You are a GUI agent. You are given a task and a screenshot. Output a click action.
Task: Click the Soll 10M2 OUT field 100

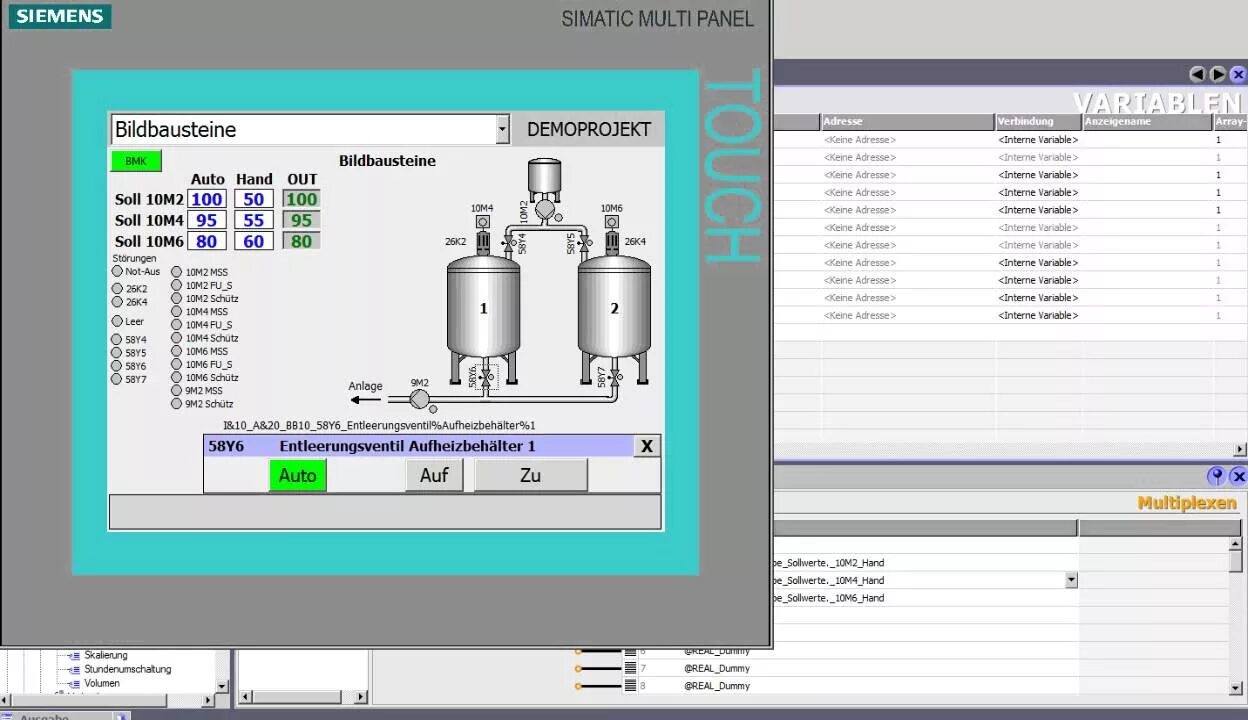301,199
